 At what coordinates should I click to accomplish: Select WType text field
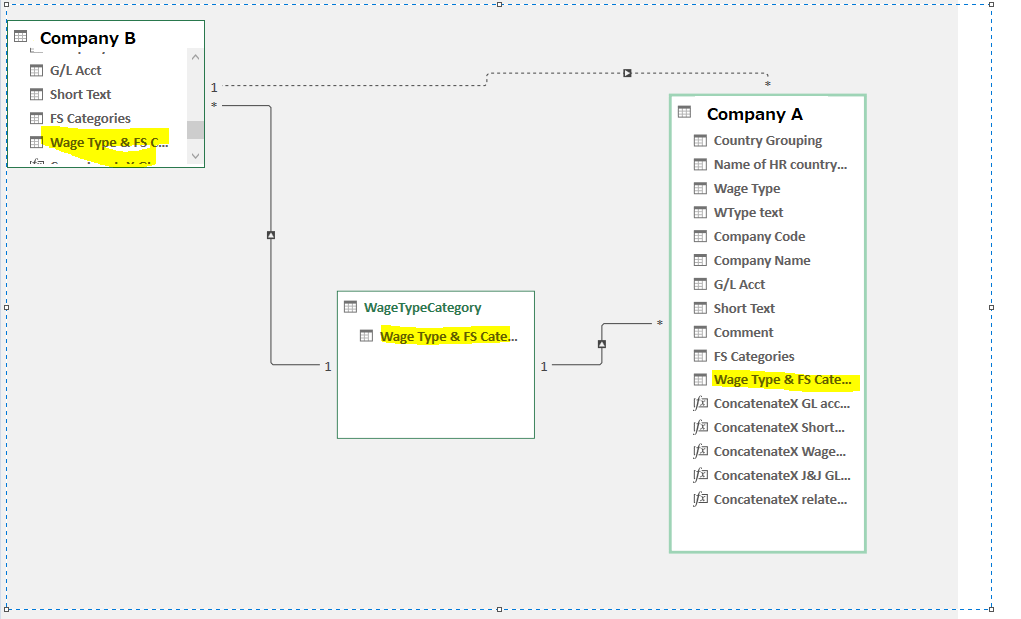(x=748, y=213)
